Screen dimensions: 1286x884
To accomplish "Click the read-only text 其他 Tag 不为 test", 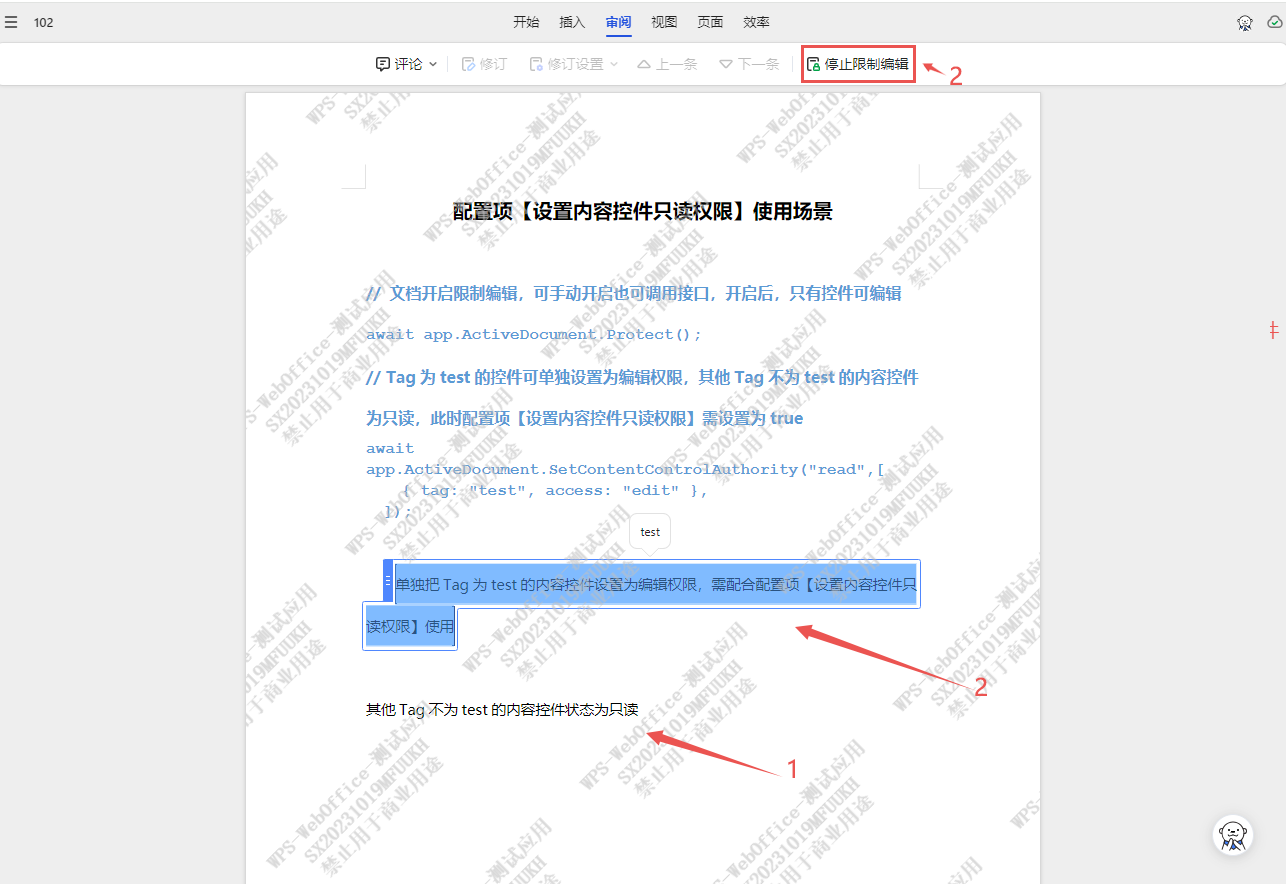I will pyautogui.click(x=502, y=710).
